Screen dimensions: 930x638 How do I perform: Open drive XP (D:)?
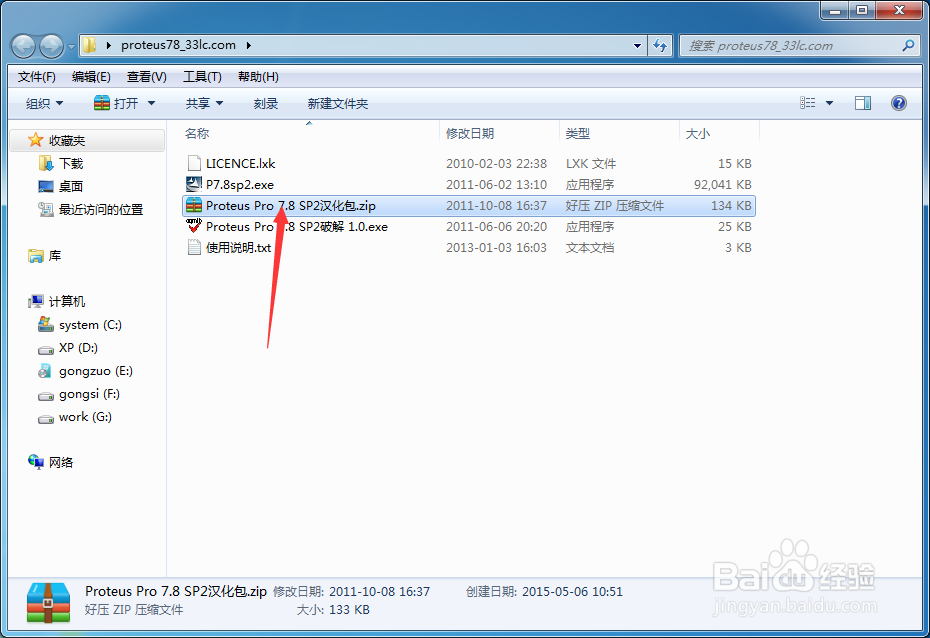coord(78,347)
